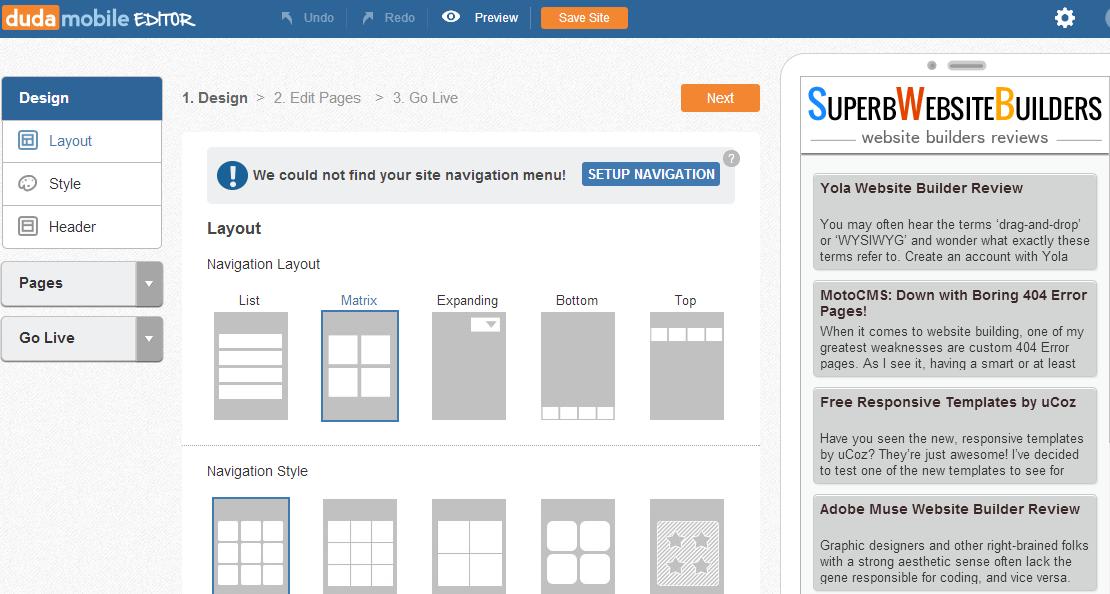This screenshot has width=1110, height=594.
Task: Click the Layout sidebar icon
Action: coord(28,140)
